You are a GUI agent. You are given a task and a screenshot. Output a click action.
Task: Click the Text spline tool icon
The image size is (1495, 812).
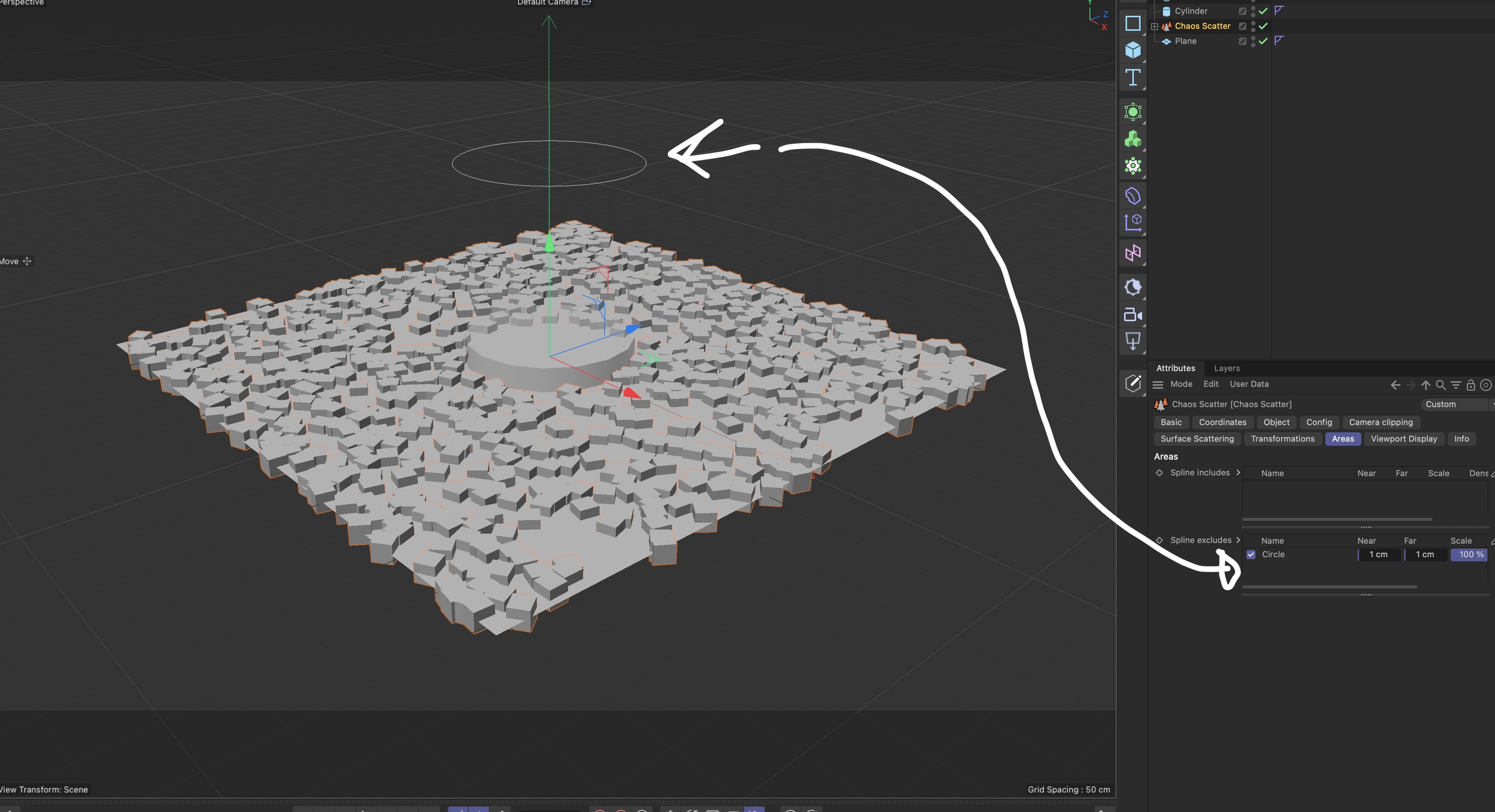tap(1132, 78)
